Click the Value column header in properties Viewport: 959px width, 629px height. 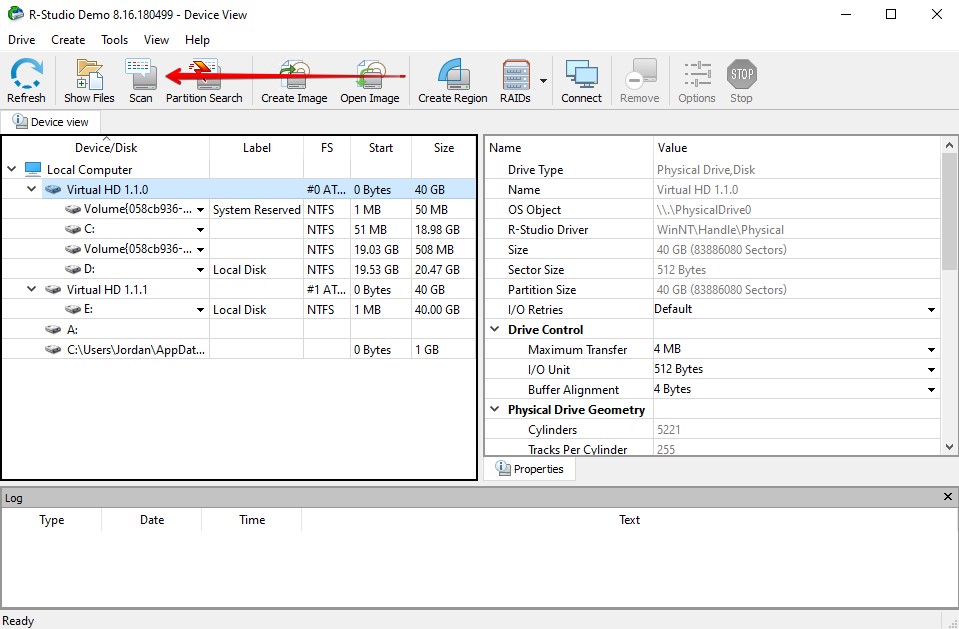tap(796, 147)
